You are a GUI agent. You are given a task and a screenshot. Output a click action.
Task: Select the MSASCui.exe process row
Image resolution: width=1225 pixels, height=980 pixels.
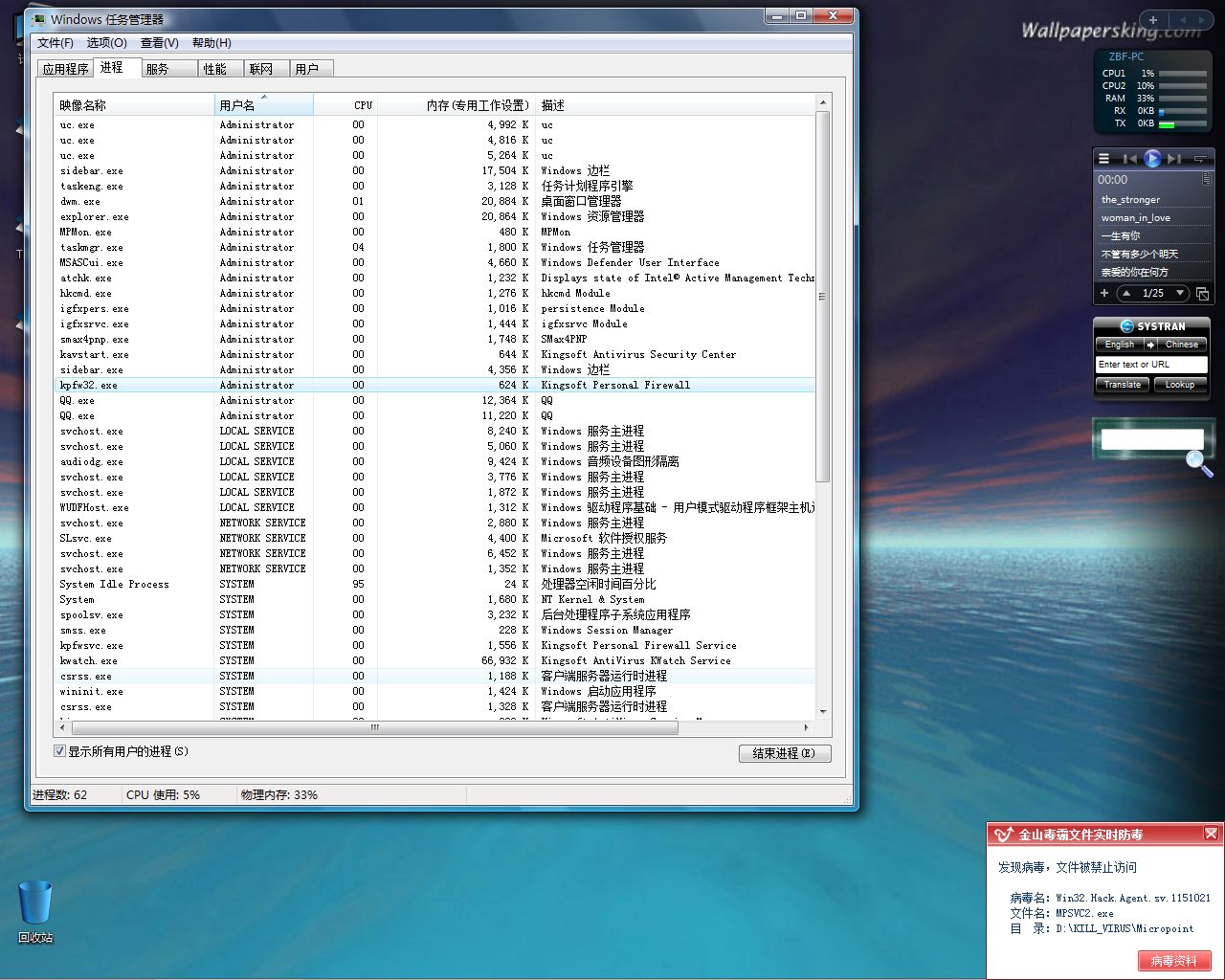coord(435,262)
